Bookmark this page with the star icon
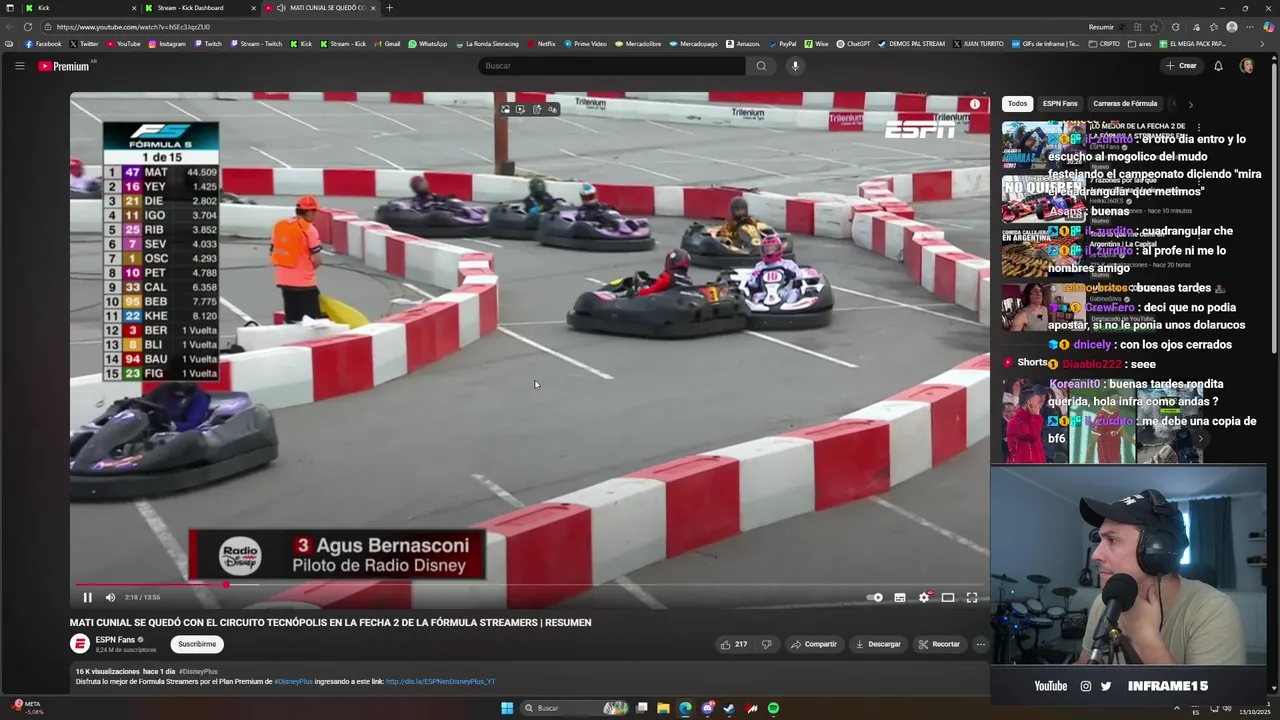Image resolution: width=1280 pixels, height=720 pixels. (x=1154, y=27)
